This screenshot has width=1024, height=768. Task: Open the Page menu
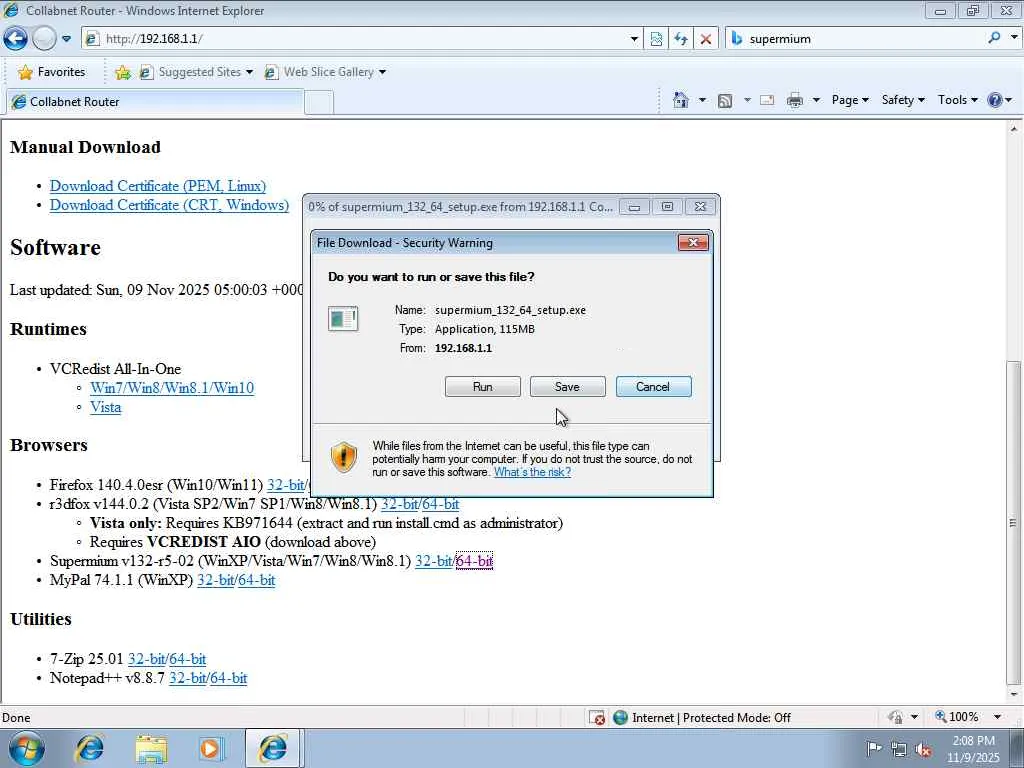pyautogui.click(x=850, y=100)
